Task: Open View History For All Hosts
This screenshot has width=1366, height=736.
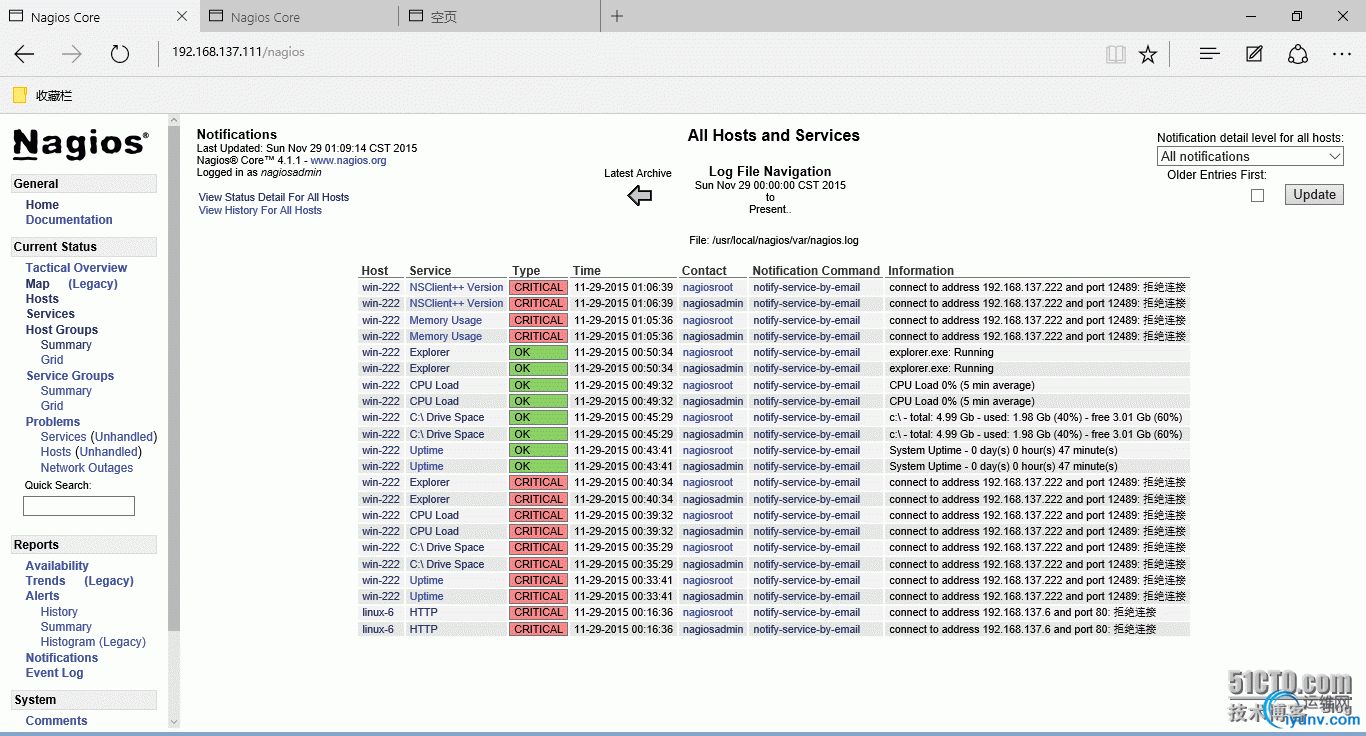Action: pos(260,210)
